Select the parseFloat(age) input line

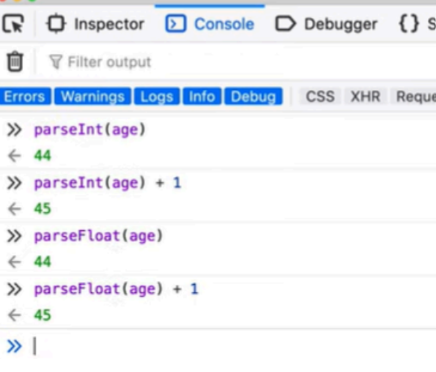tap(98, 236)
